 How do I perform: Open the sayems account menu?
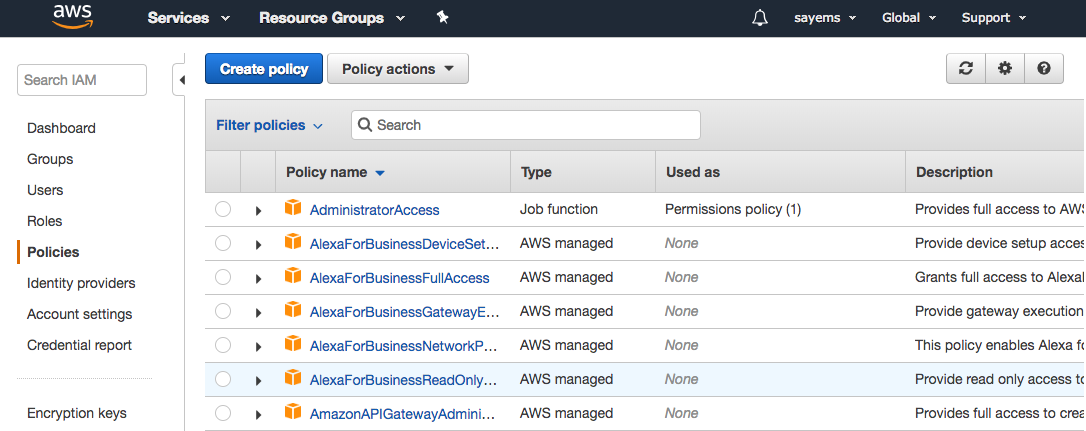(825, 18)
